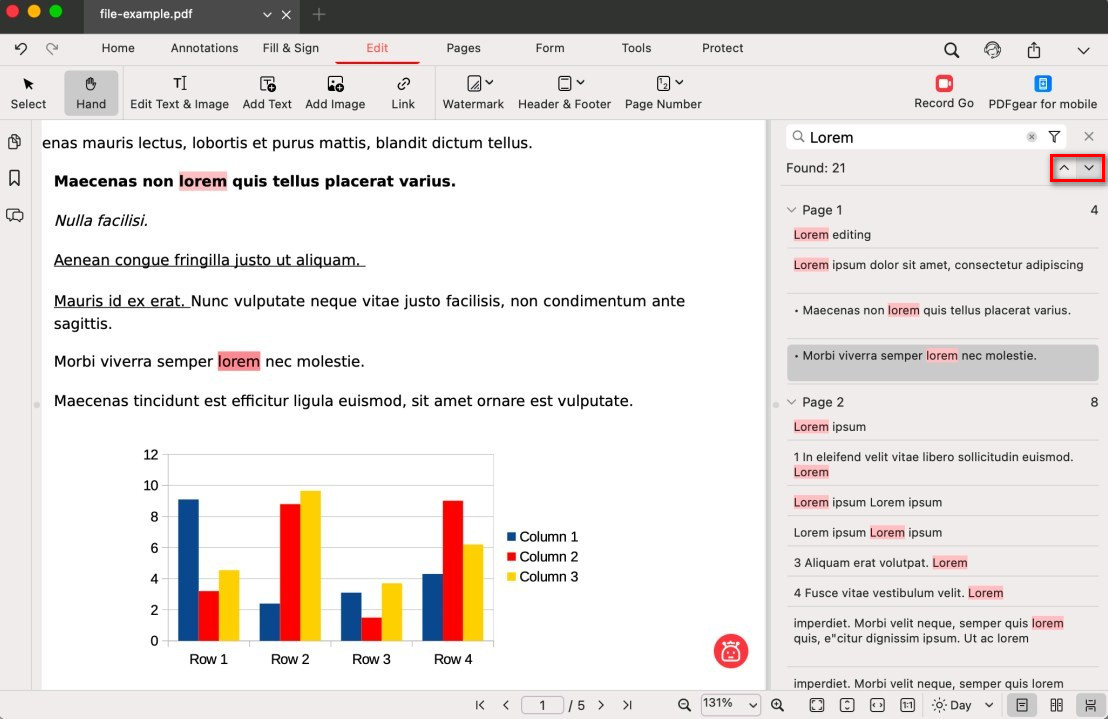Select the Hand tool
This screenshot has width=1108, height=719.
91,91
